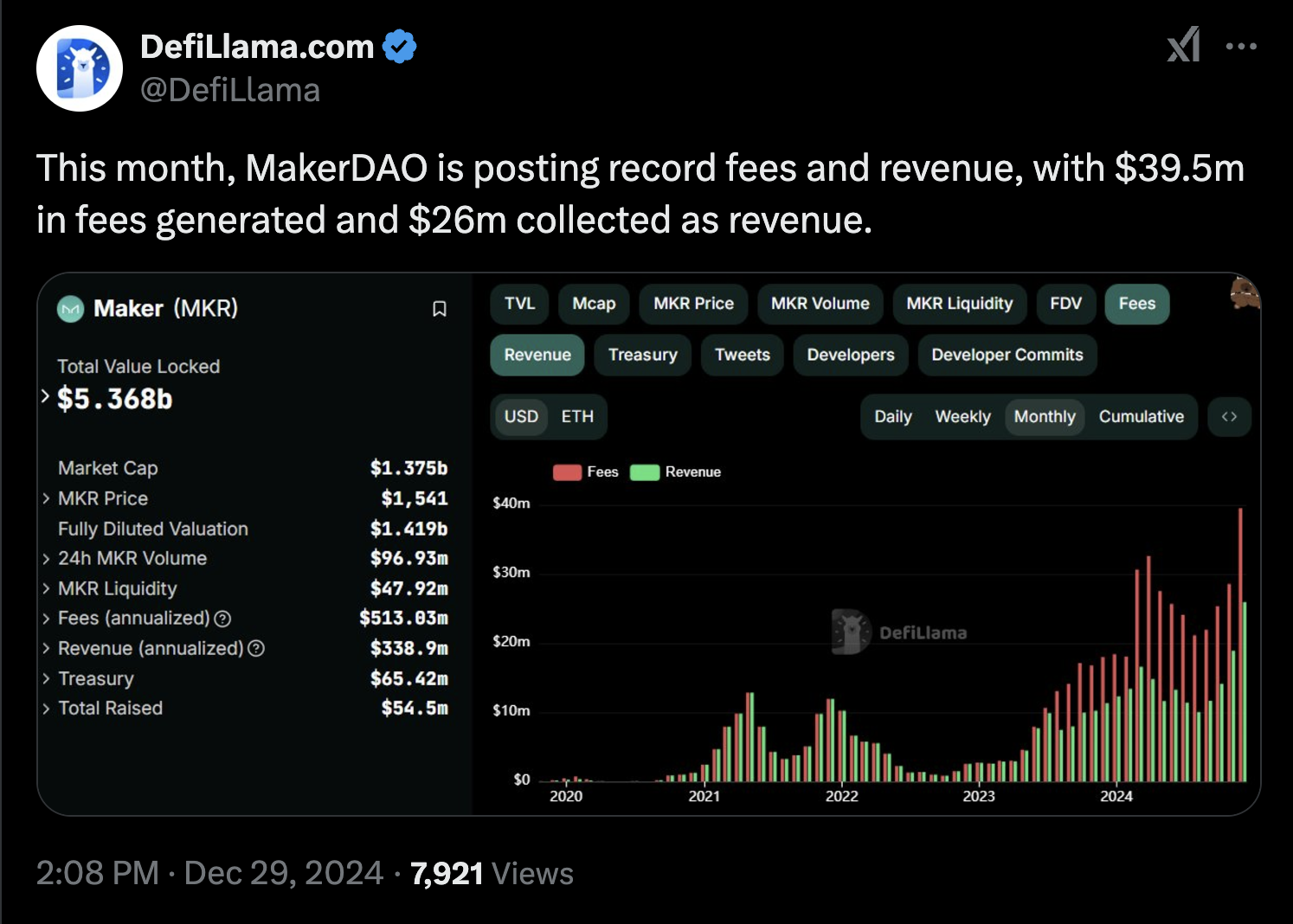Expand the Fees (annualized) row
Screen dimensions: 1293x924
pos(46,619)
